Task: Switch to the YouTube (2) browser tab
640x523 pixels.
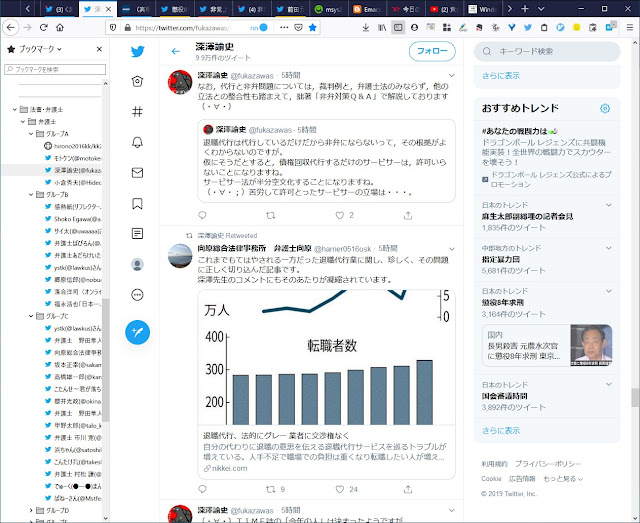Action: click(444, 9)
